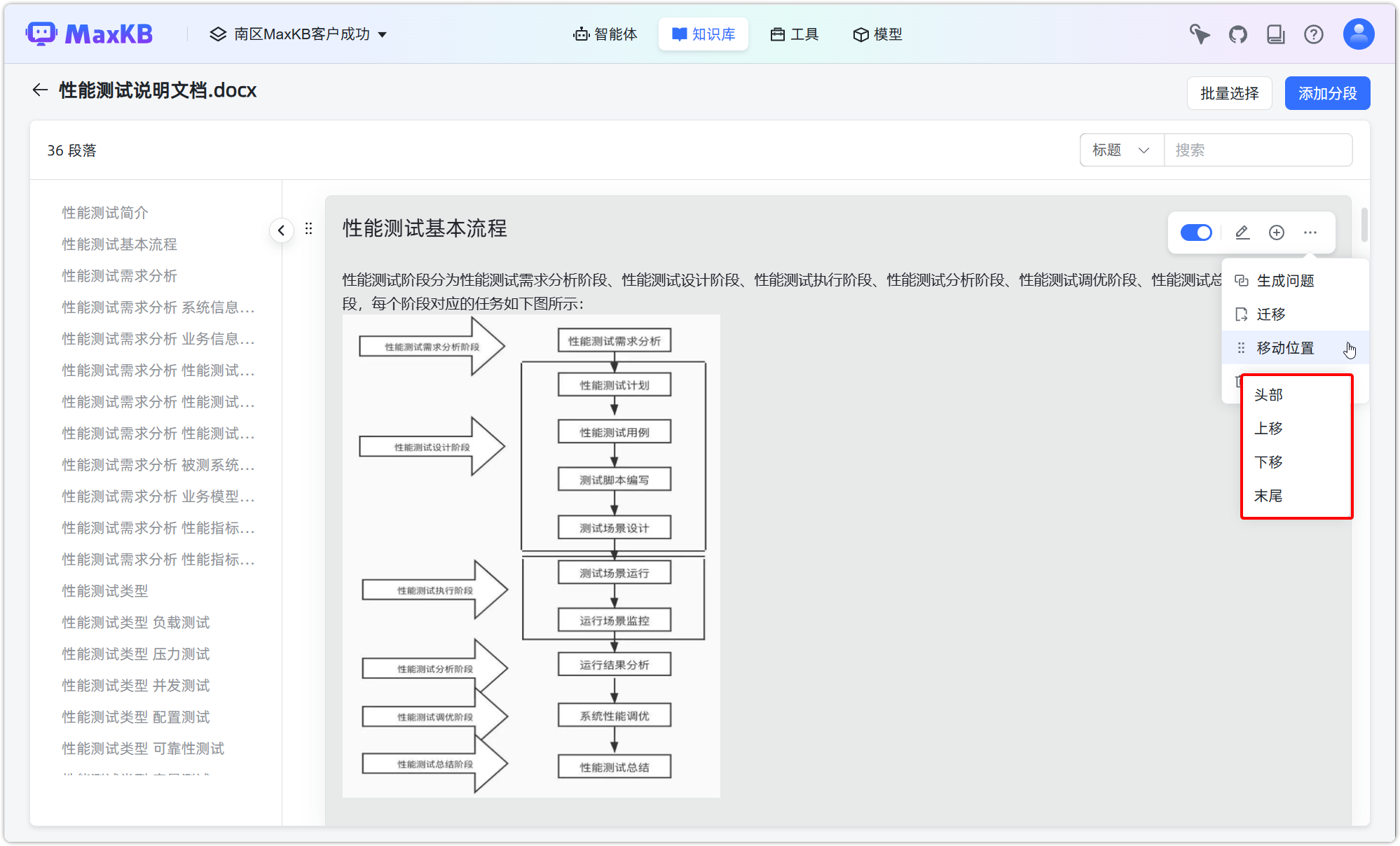Click the edit (pencil) icon on the paragraph card
Viewport: 1400px width, 846px height.
point(1242,232)
